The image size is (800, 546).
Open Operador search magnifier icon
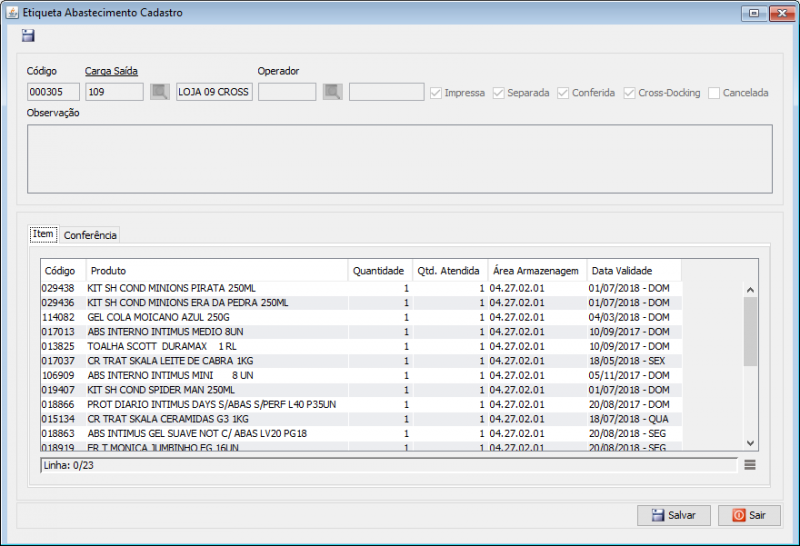(x=333, y=92)
